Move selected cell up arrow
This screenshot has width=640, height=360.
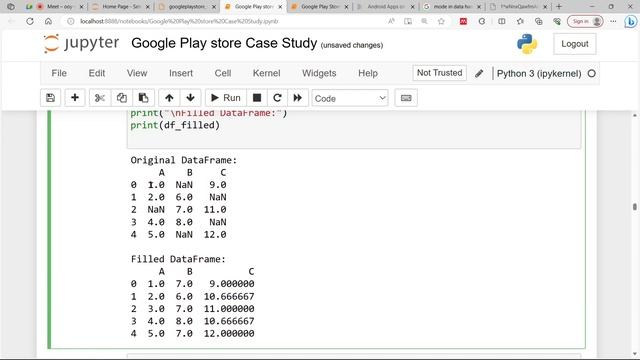[x=169, y=98]
